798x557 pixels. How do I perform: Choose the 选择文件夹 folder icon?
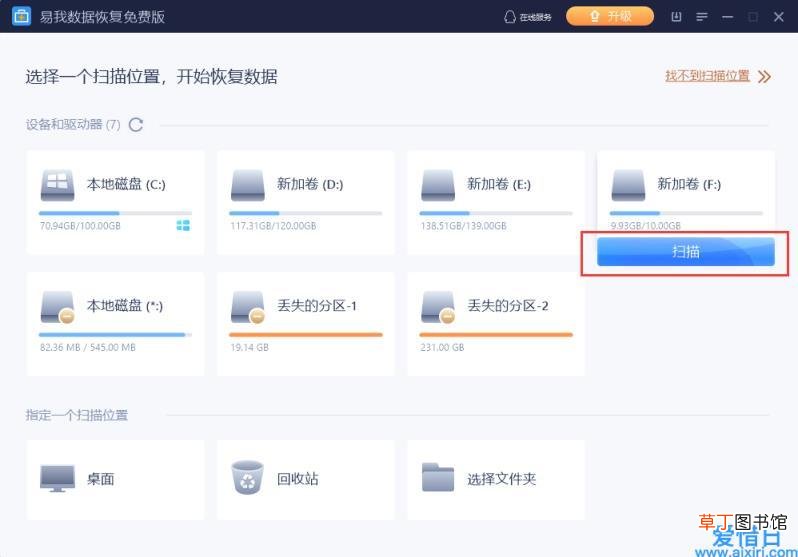(x=438, y=478)
